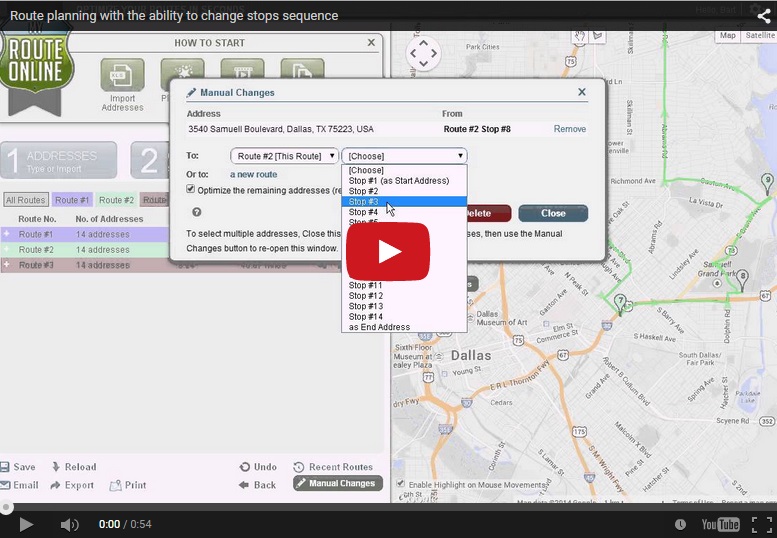Expand the Route #3 row plus icon
Screen dimensions: 777x538
click(x=6, y=265)
